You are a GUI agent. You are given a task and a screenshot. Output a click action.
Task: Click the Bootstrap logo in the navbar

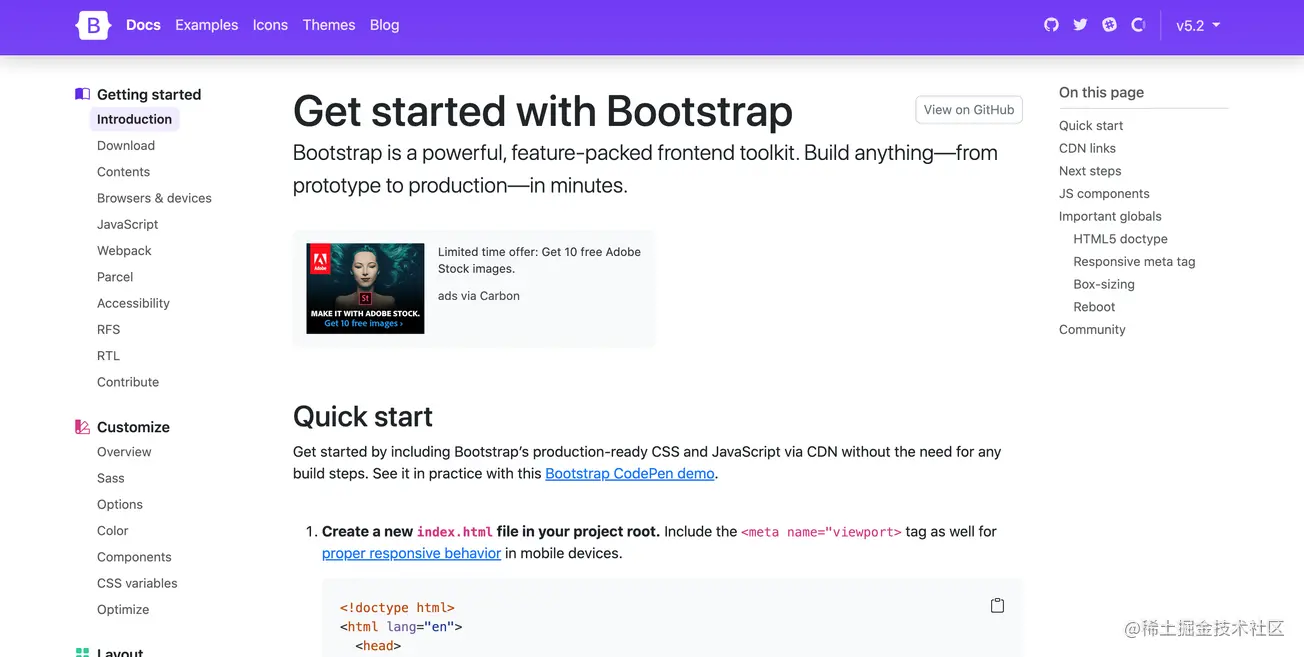[x=92, y=26]
